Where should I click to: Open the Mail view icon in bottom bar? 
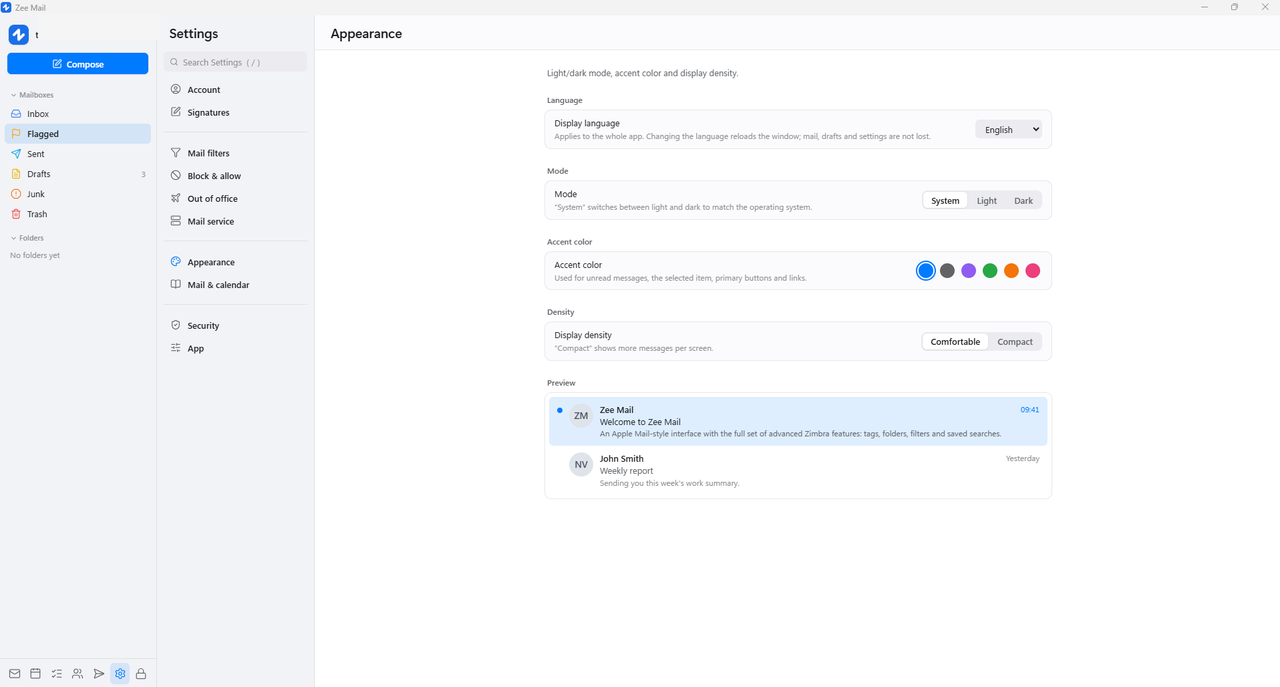click(14, 674)
